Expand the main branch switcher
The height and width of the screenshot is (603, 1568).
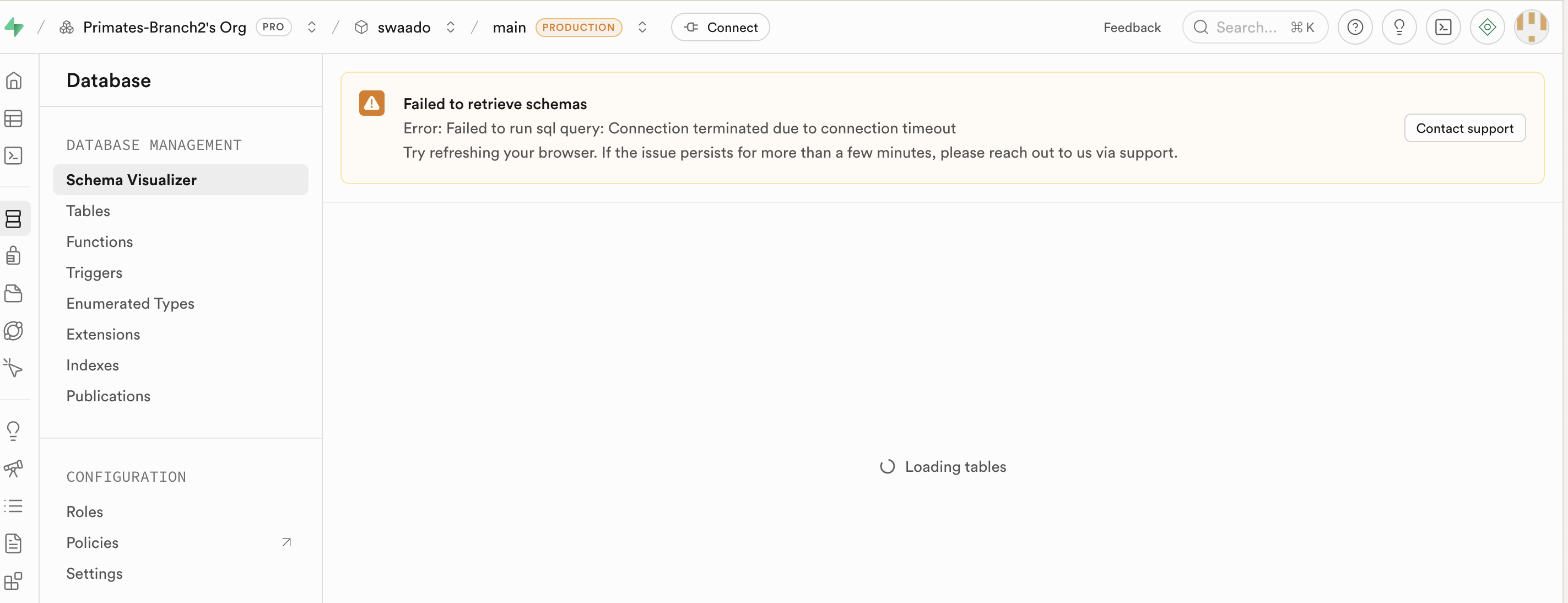pos(642,28)
